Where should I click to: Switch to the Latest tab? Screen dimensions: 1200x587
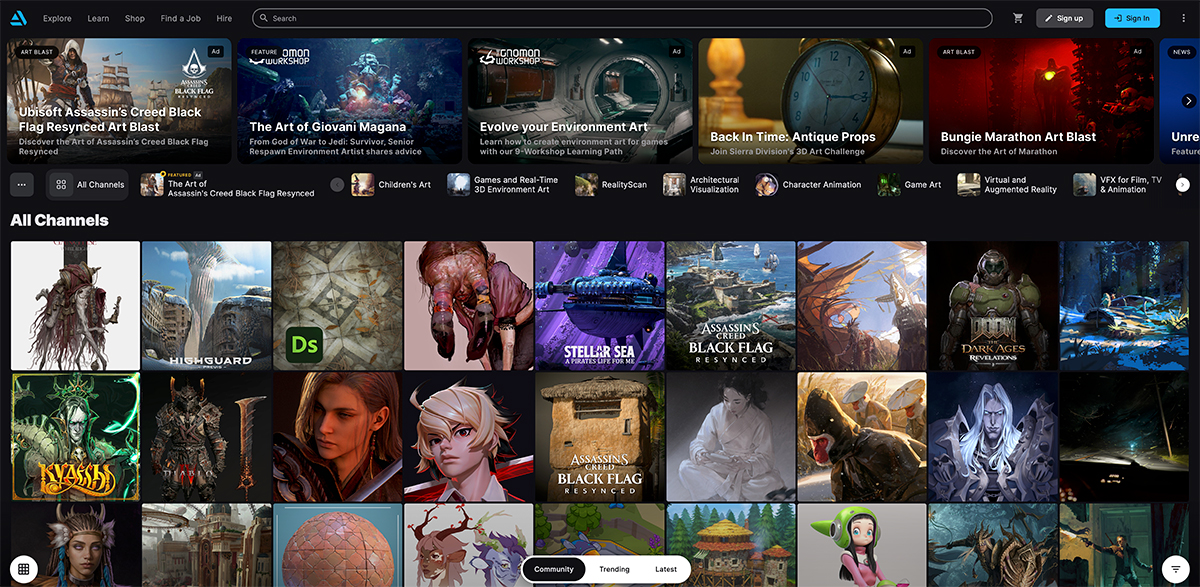pyautogui.click(x=666, y=569)
